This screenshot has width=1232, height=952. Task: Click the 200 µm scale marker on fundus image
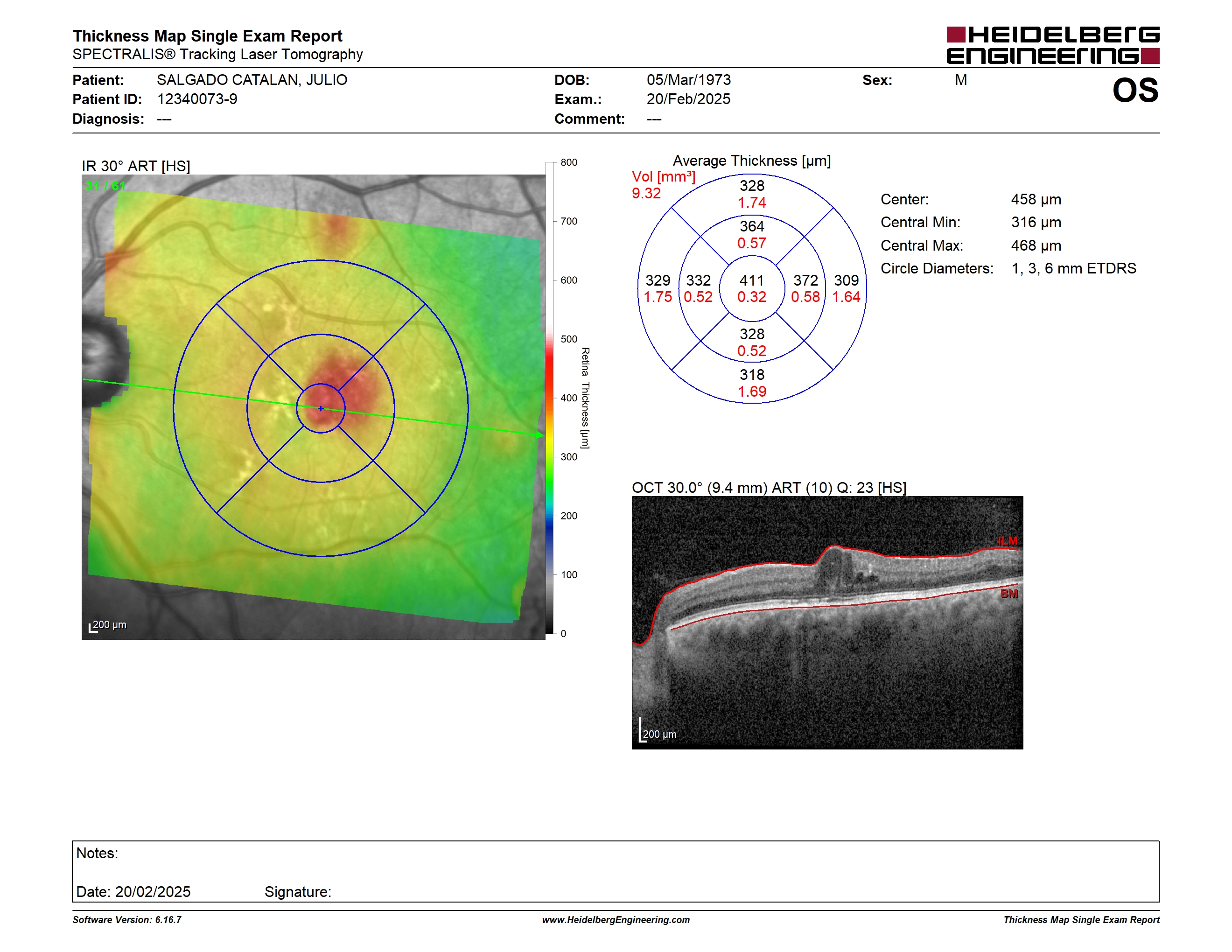pos(108,625)
